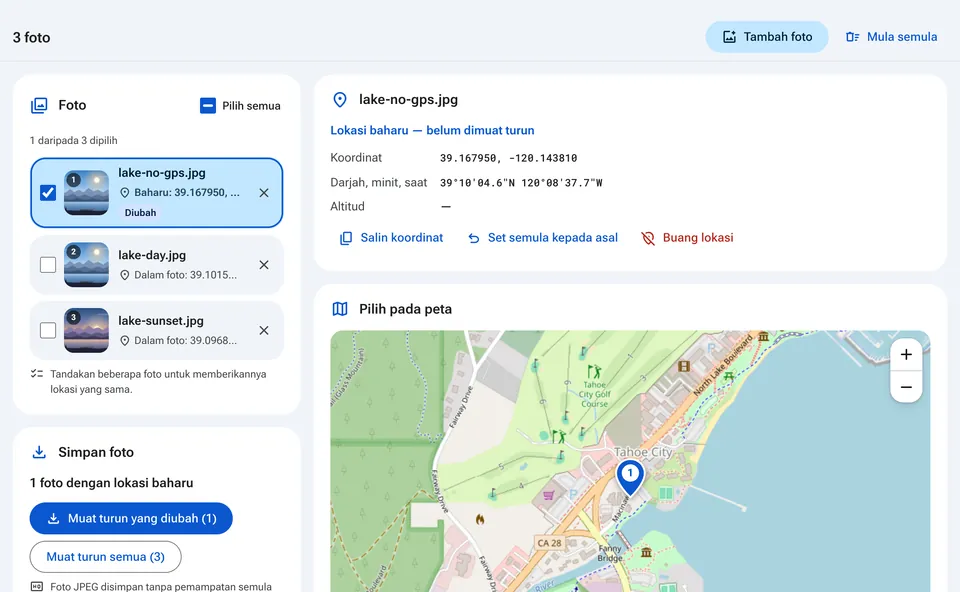
Task: Click the photos icon beside Foto heading
Action: pos(39,105)
